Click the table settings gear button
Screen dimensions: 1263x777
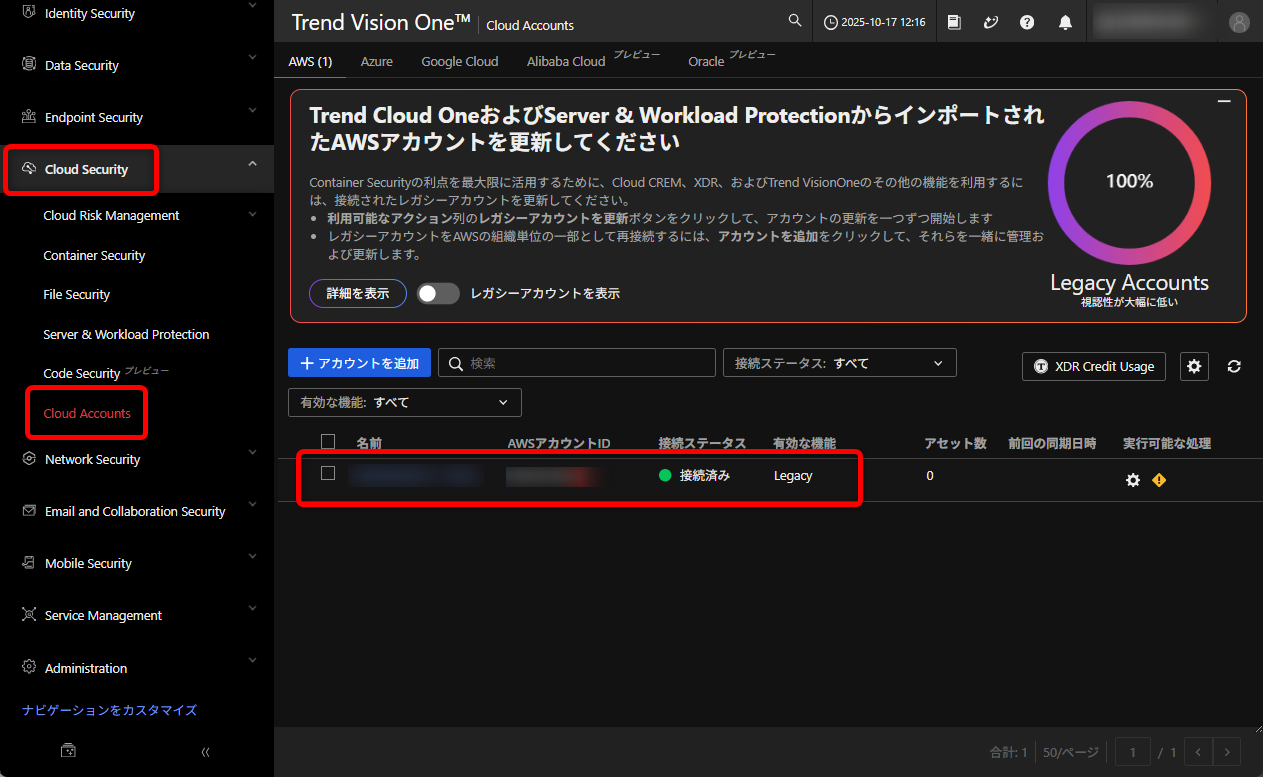point(1194,366)
